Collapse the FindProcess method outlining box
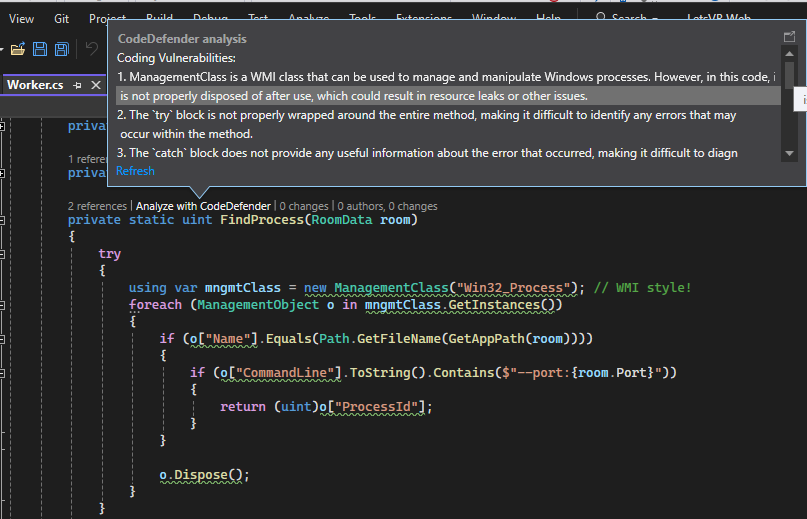Image resolution: width=807 pixels, height=519 pixels. tap(2, 220)
